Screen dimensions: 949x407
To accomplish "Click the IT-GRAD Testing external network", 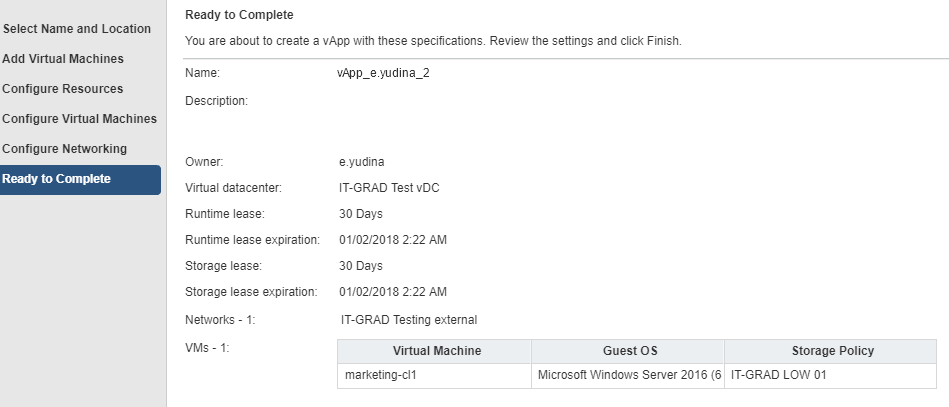I will coord(409,320).
